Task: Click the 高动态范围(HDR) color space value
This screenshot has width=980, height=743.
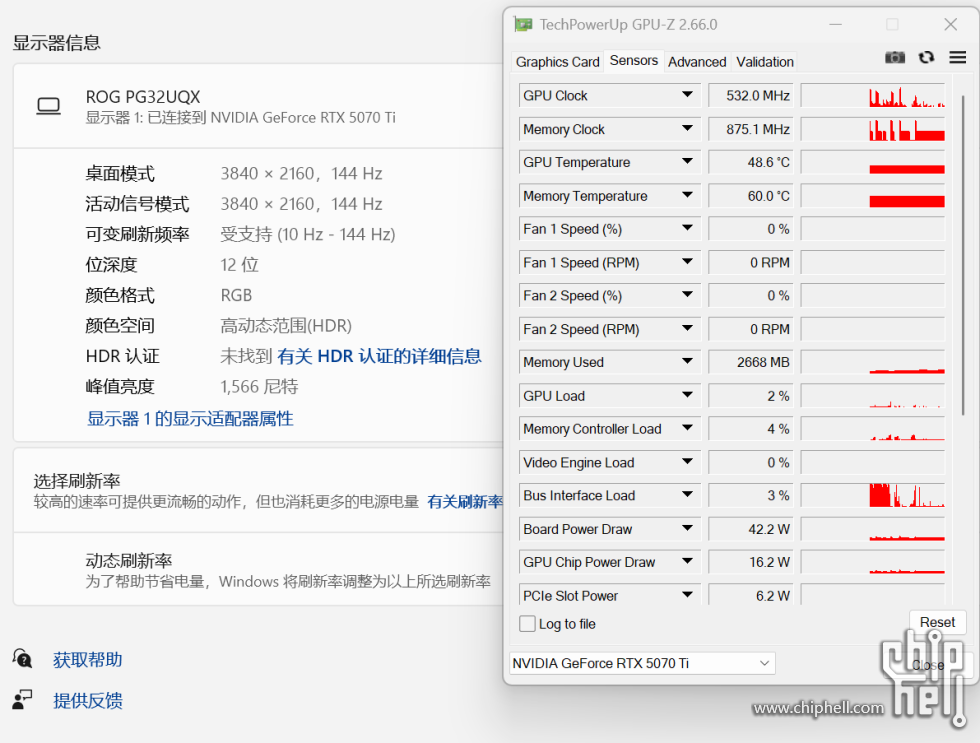Action: pos(286,326)
